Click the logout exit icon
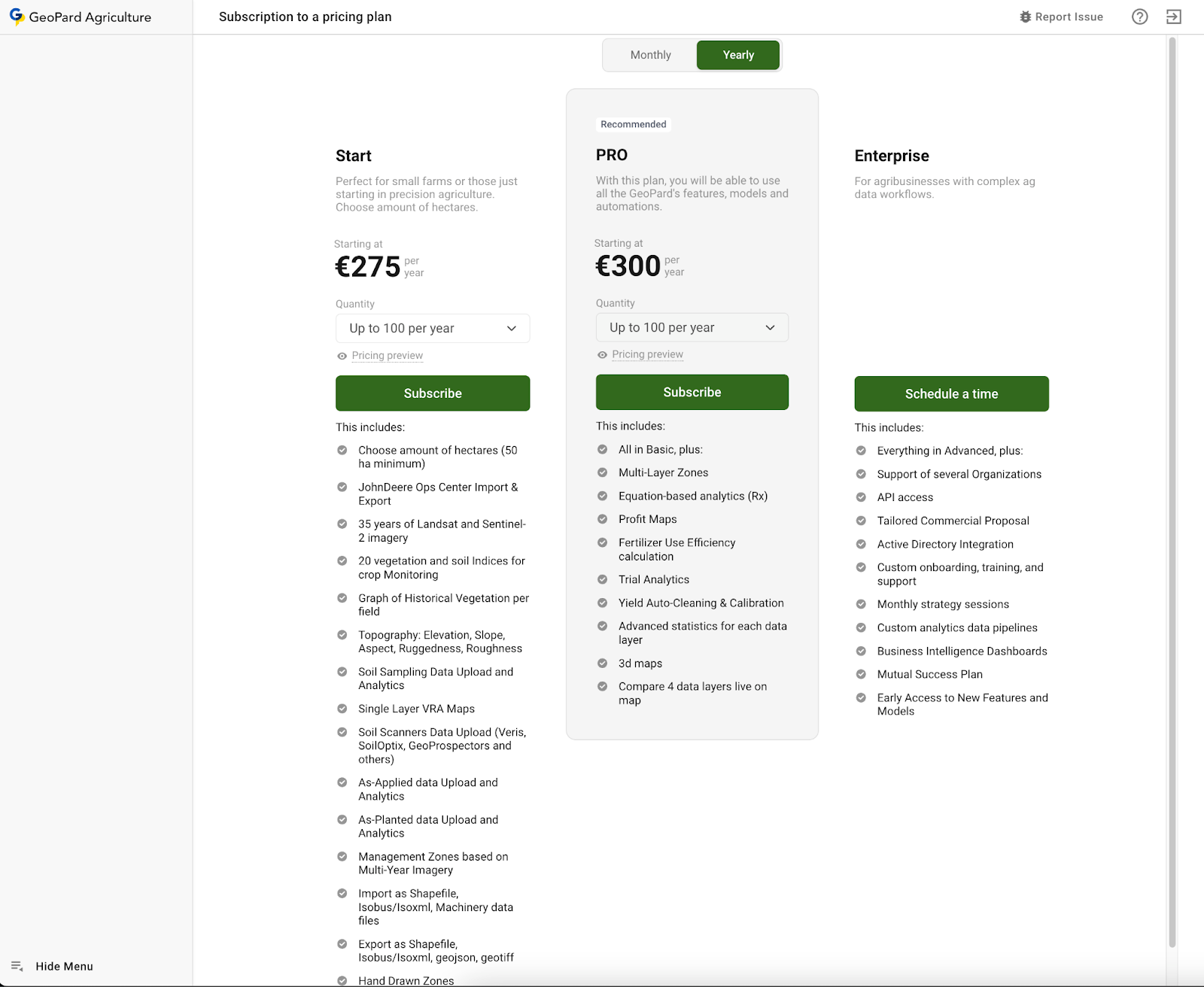The width and height of the screenshot is (1204, 987). point(1173,17)
